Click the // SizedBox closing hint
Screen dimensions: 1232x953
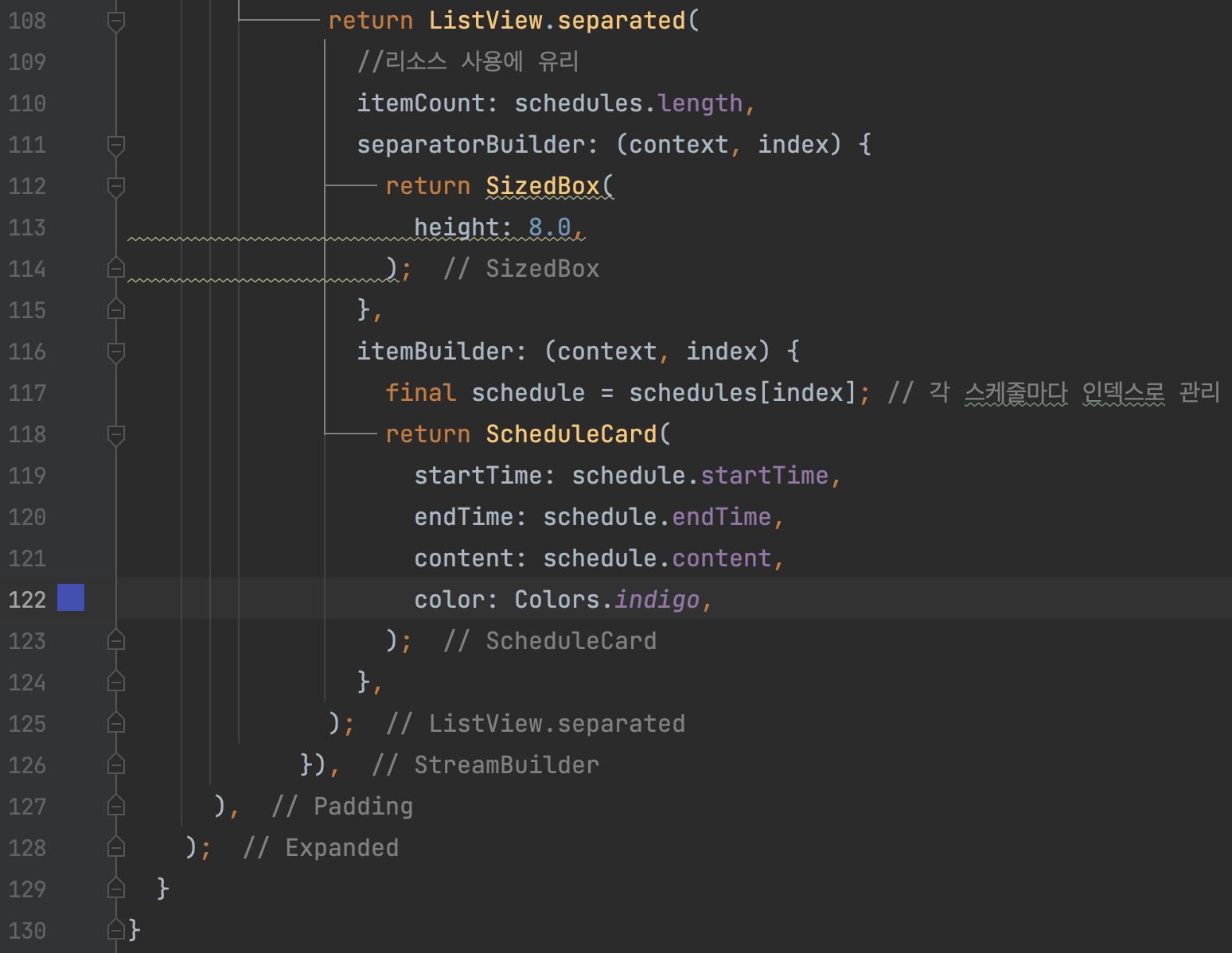point(521,269)
